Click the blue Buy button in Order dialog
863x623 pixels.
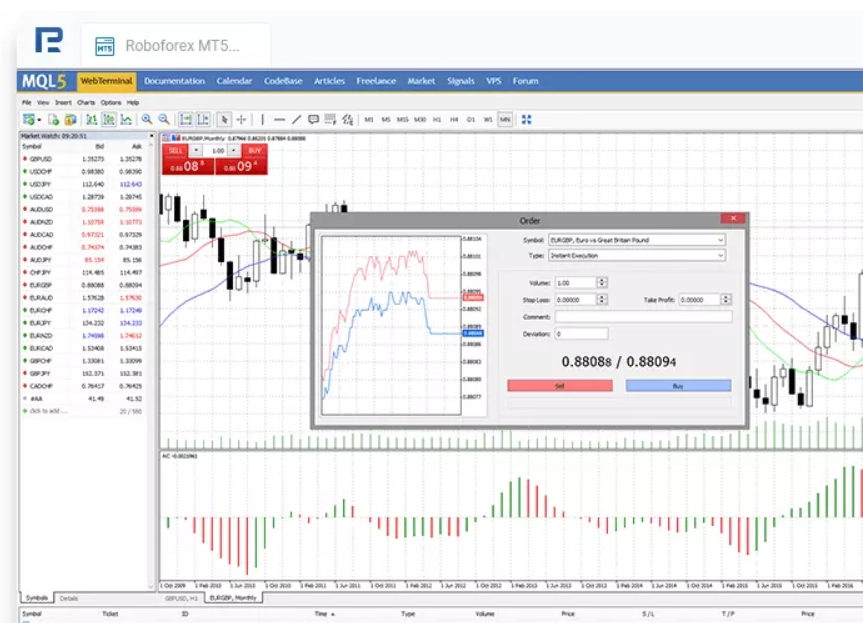click(x=678, y=386)
